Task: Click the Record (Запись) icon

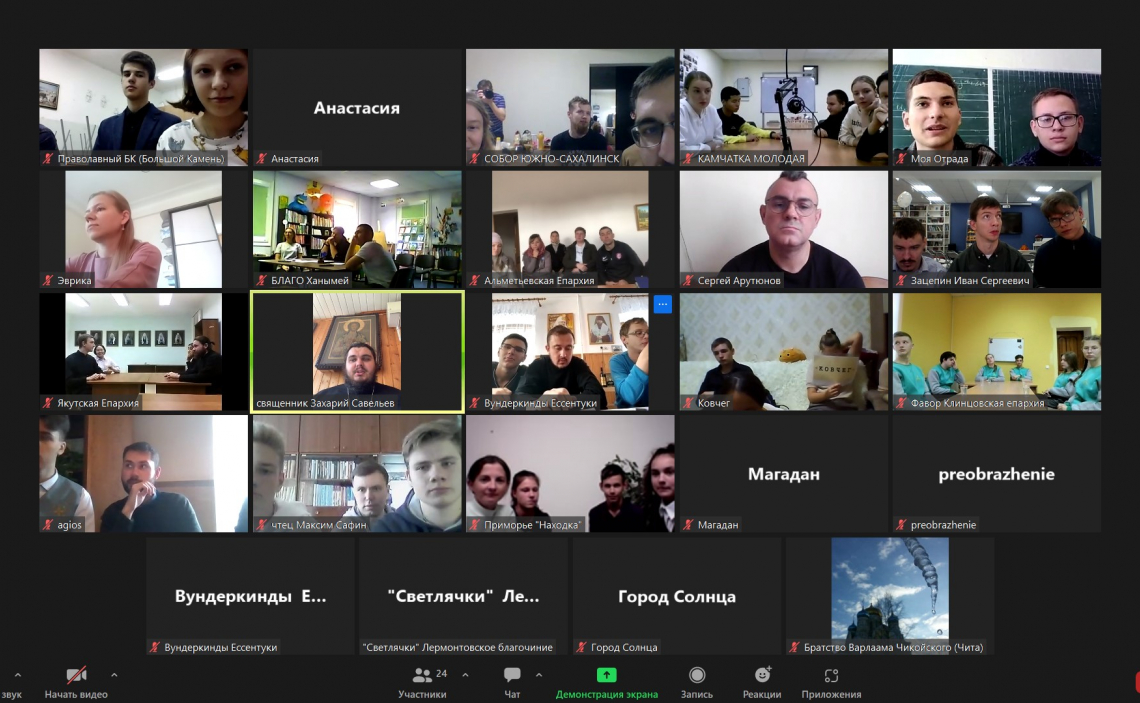Action: (697, 675)
